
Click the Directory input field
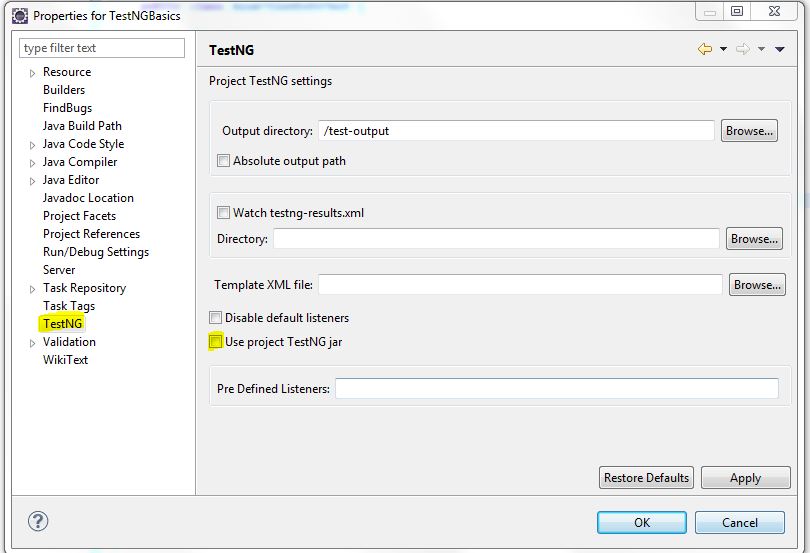point(496,239)
